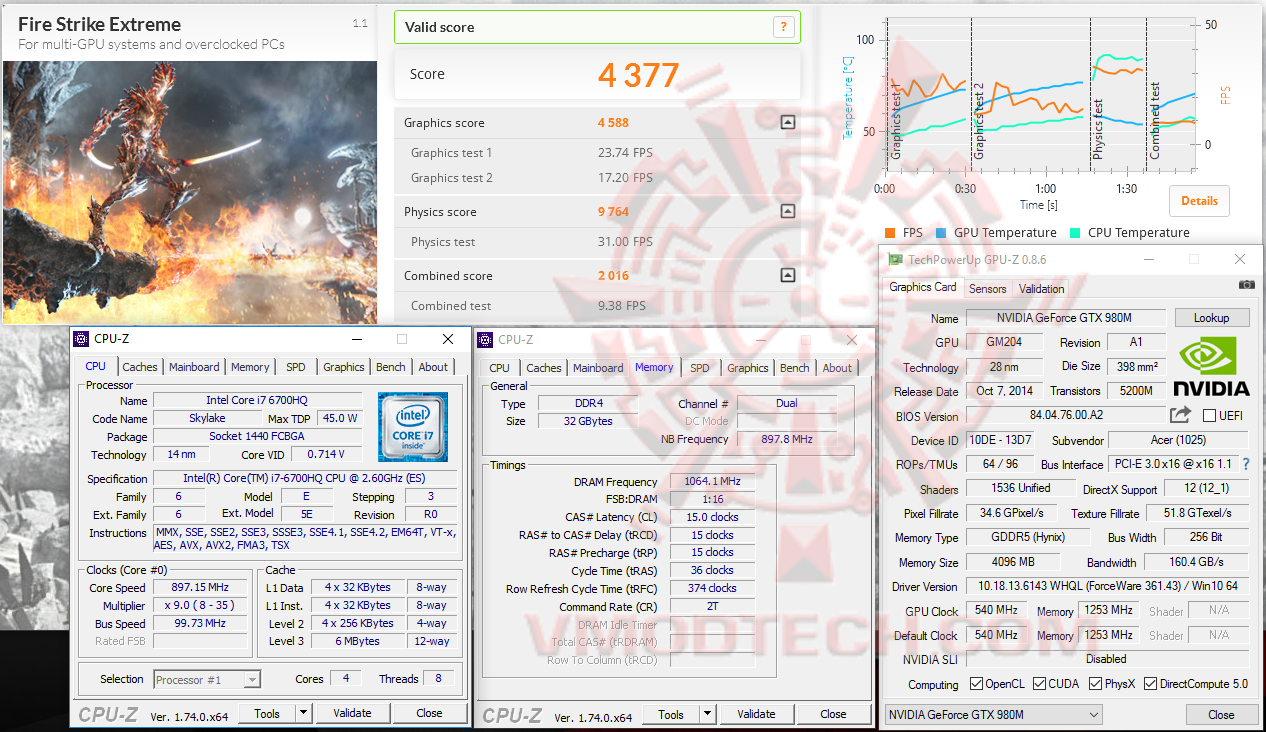Click Tools button in Memory CPU-Z window
Viewport: 1266px width, 732px height.
point(671,714)
